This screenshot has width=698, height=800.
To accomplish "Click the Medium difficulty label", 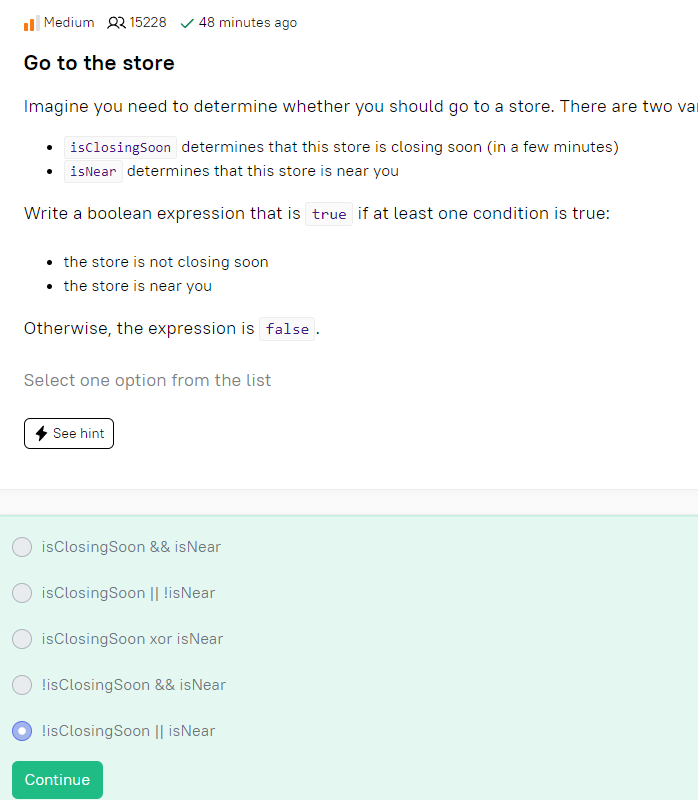I will 69,22.
